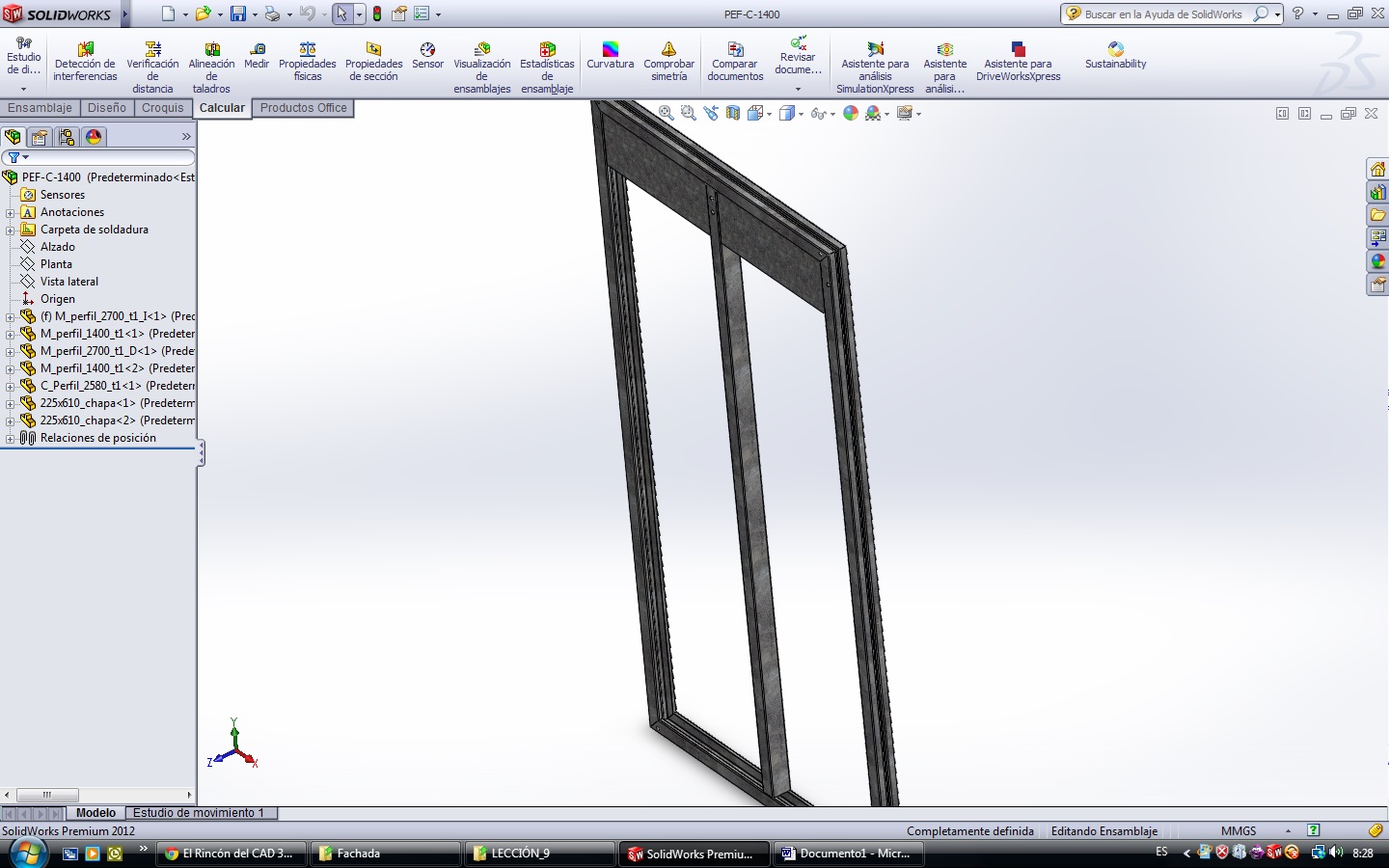Image resolution: width=1389 pixels, height=868 pixels.
Task: Click Edit appearance color ball in view toolbar
Action: (x=851, y=113)
